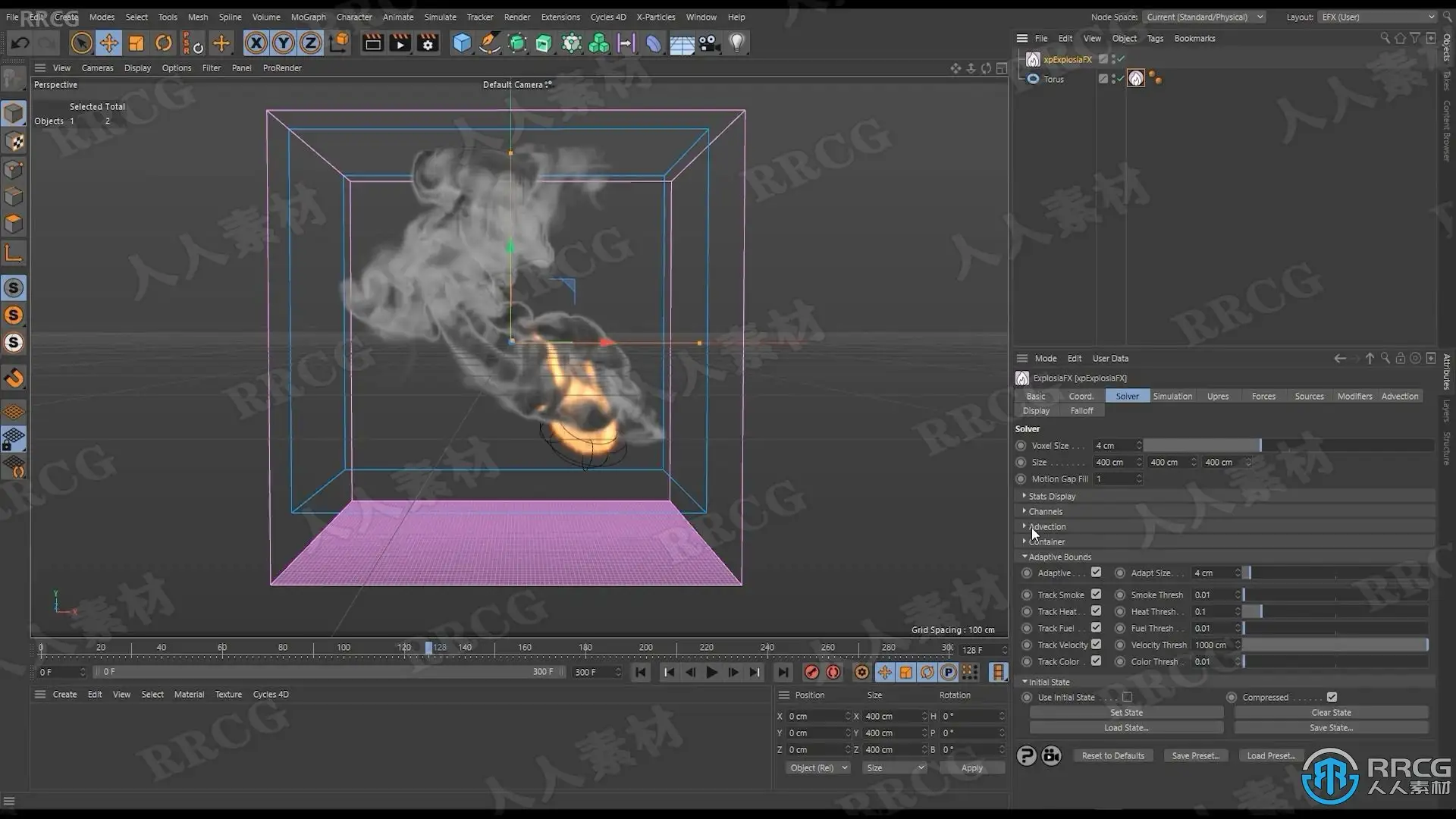The width and height of the screenshot is (1456, 819).
Task: Click the record active objects button
Action: [x=811, y=672]
